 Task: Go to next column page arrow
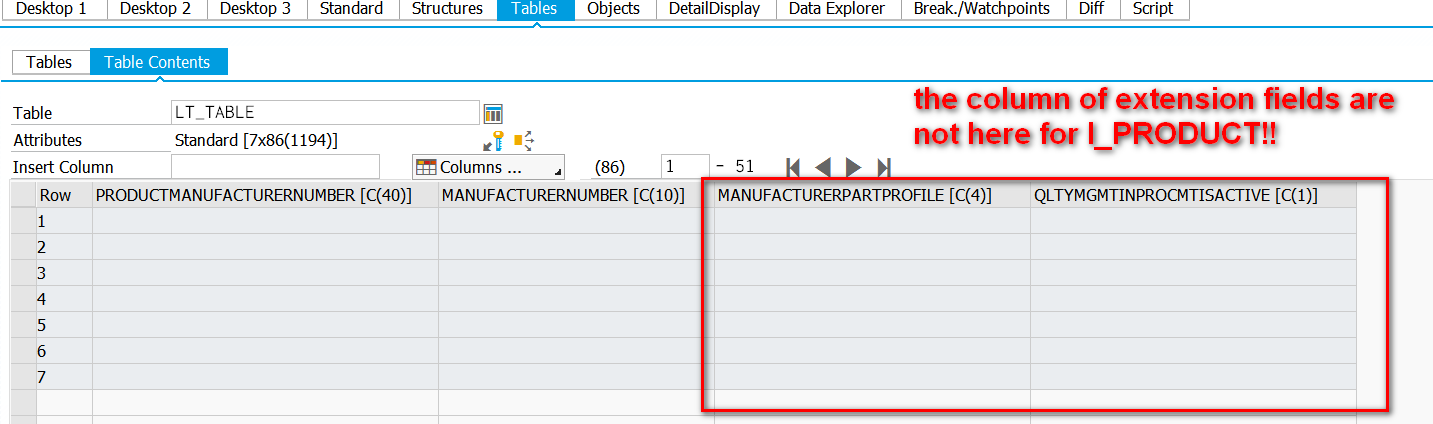point(853,167)
